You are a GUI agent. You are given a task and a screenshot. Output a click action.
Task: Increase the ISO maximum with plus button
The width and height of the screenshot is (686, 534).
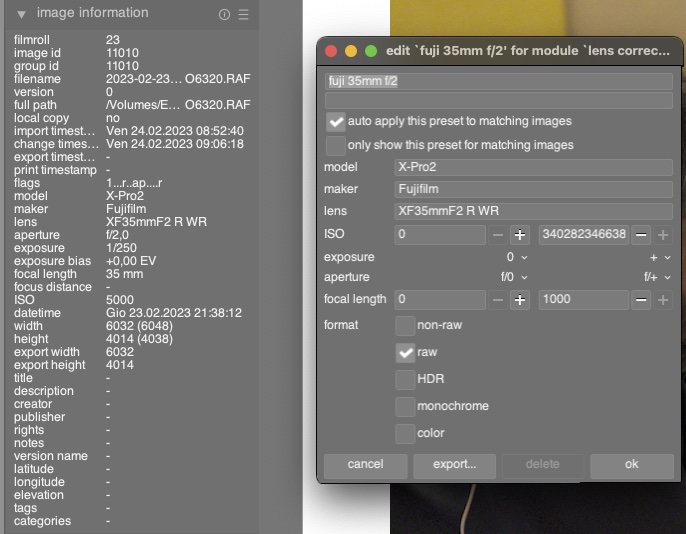click(x=663, y=235)
